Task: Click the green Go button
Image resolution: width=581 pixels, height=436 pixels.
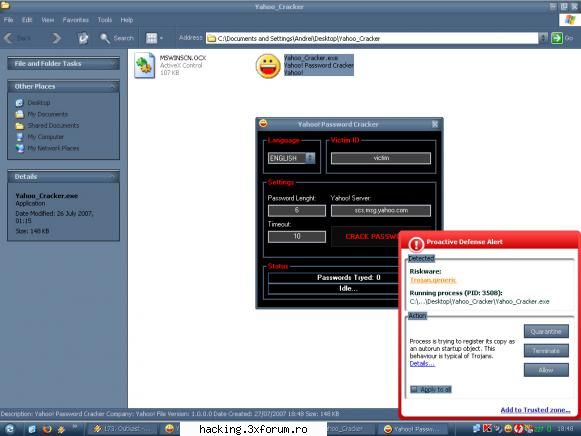Action: click(557, 38)
